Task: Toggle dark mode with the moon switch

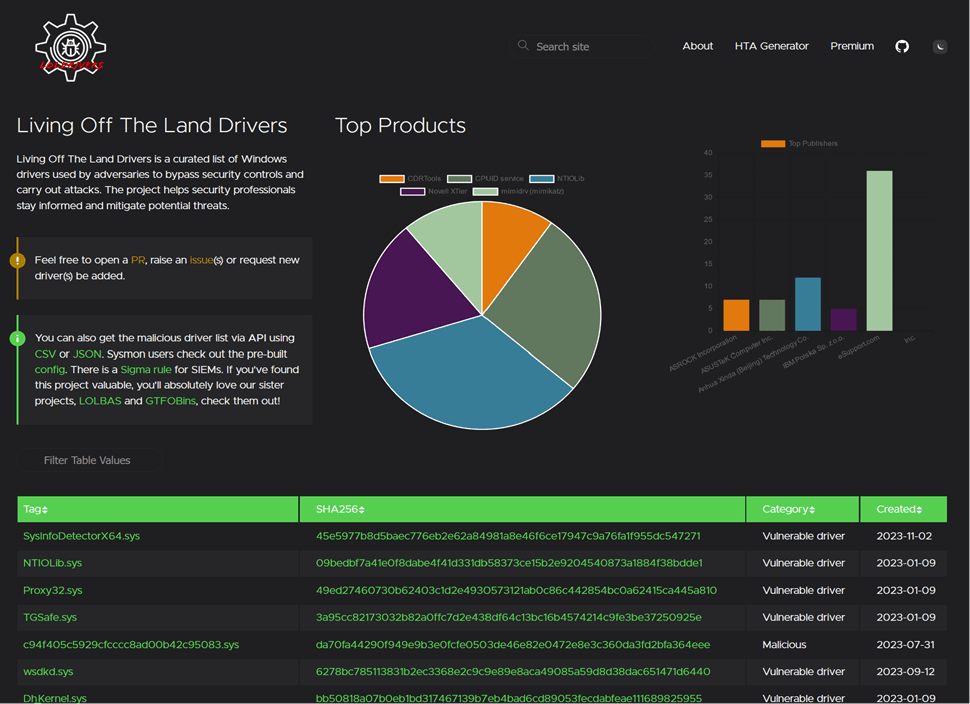Action: (x=939, y=47)
